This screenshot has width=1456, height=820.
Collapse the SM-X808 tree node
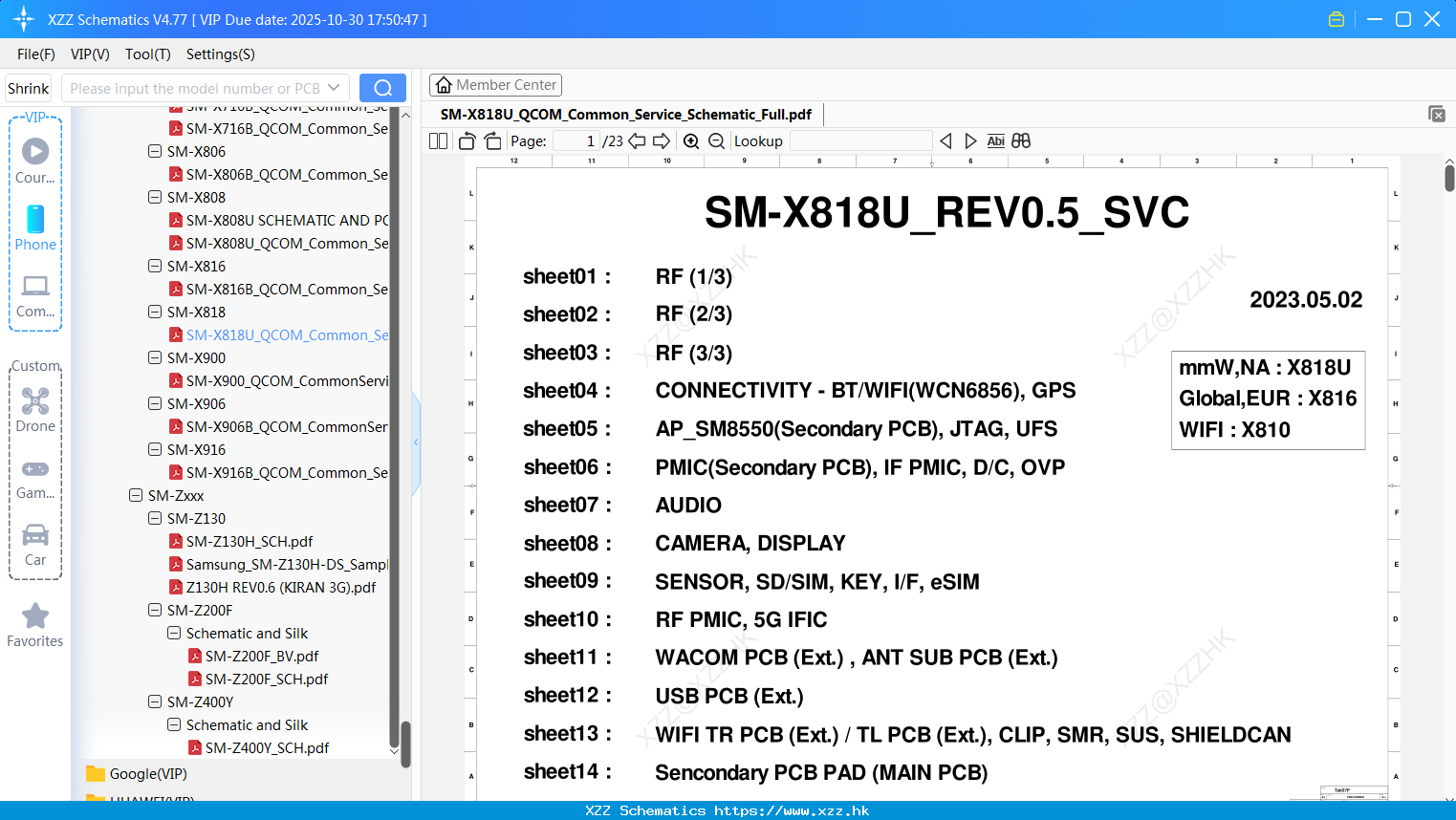(155, 197)
